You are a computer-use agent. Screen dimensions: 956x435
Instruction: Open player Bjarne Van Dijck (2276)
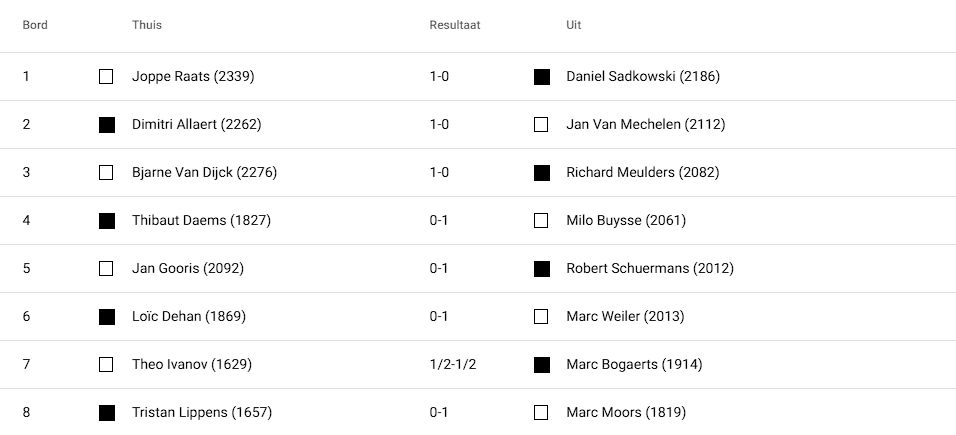pos(204,173)
